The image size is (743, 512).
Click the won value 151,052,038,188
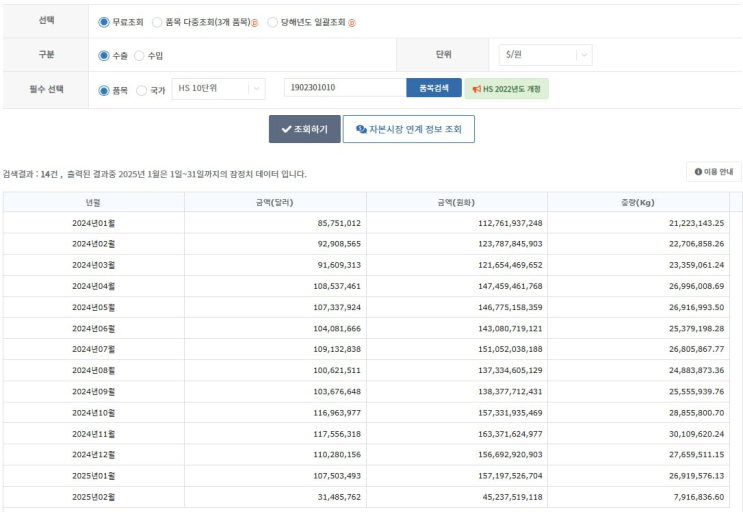click(510, 349)
